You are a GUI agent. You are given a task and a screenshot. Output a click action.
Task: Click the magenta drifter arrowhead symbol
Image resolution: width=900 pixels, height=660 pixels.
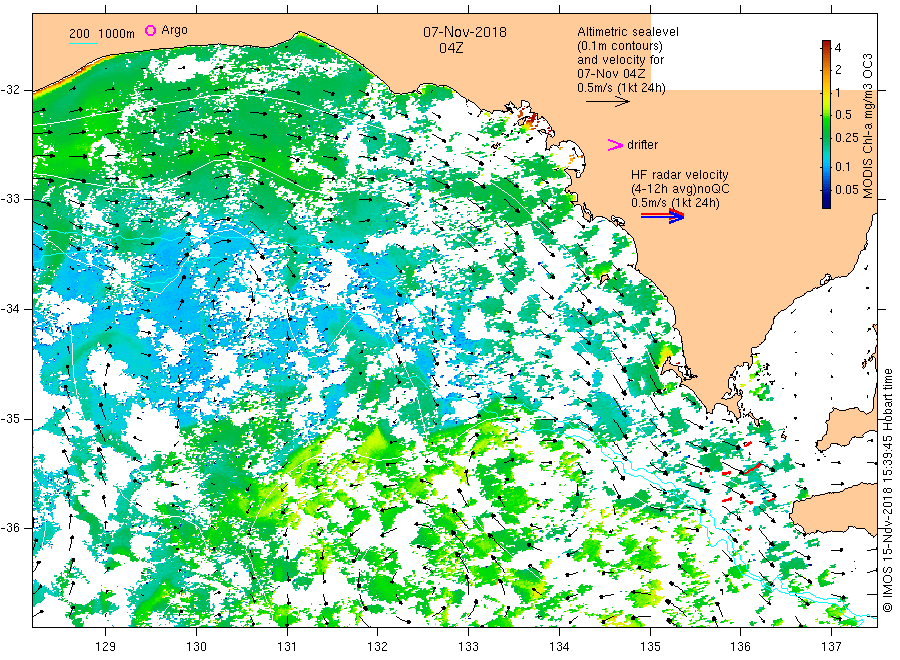615,145
